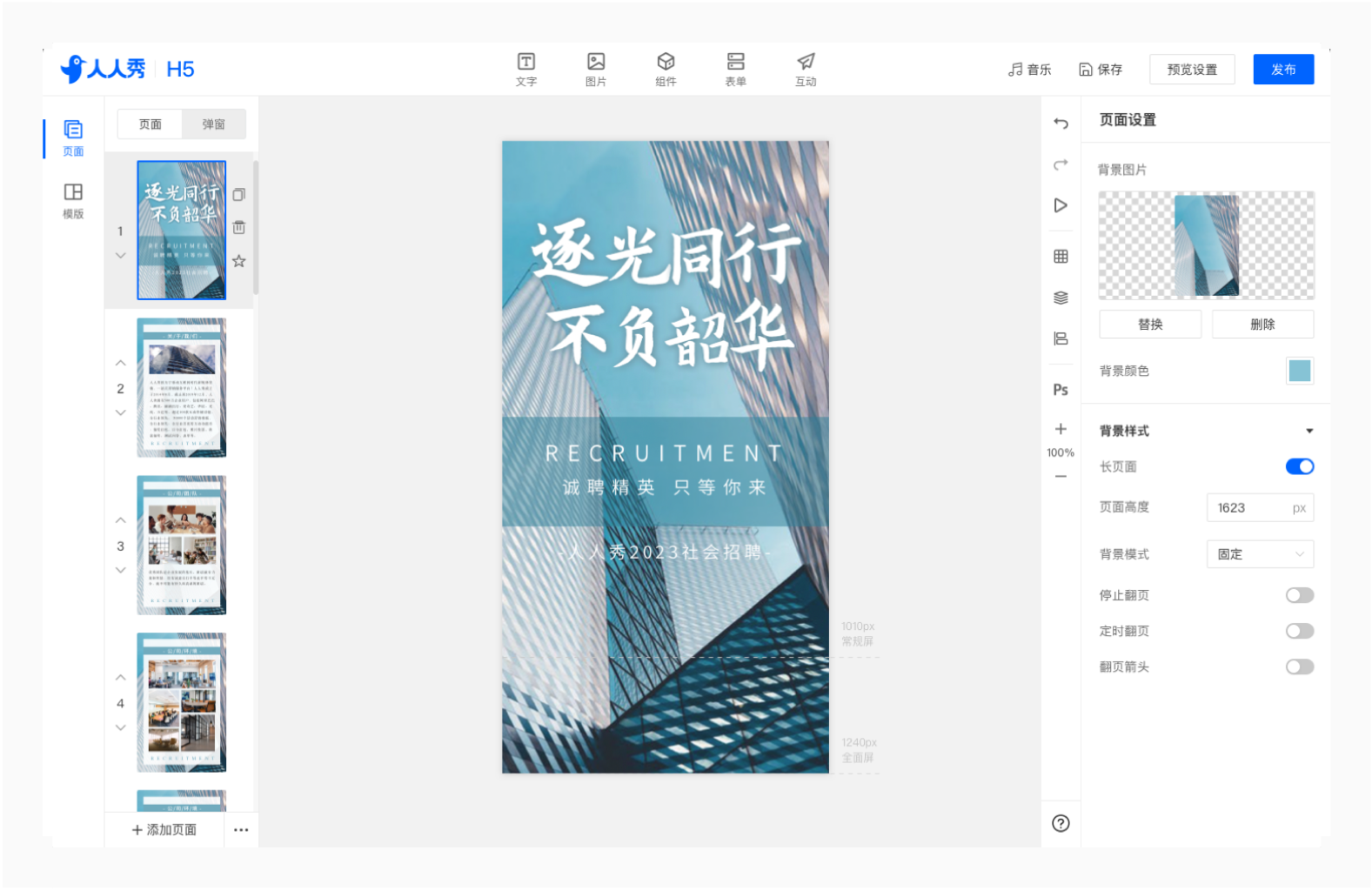Screen dimensions: 1372x891
Task: Click the undo arrow icon
Action: click(1061, 124)
